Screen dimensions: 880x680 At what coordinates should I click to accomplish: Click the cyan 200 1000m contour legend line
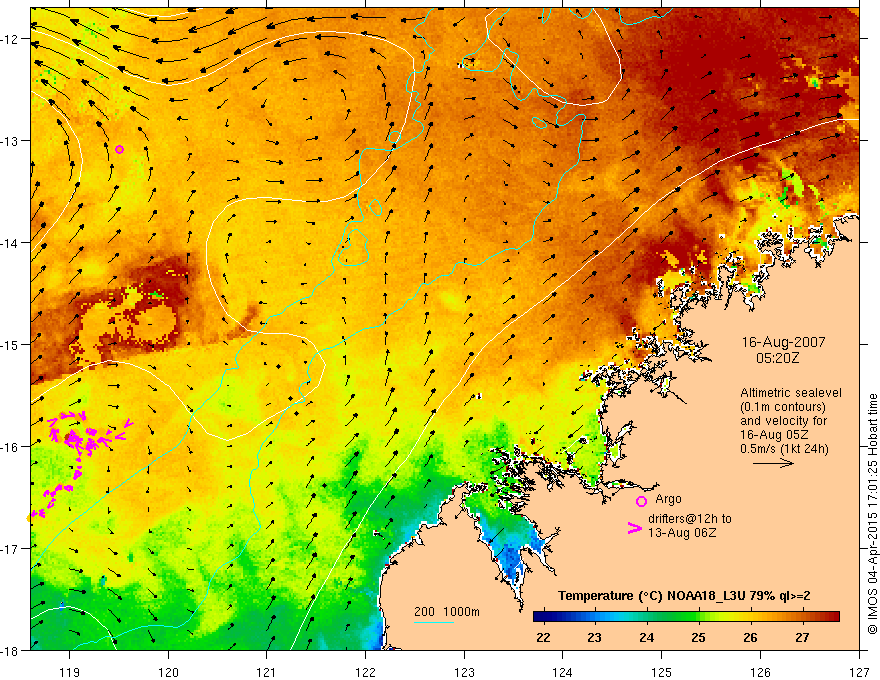pos(434,622)
